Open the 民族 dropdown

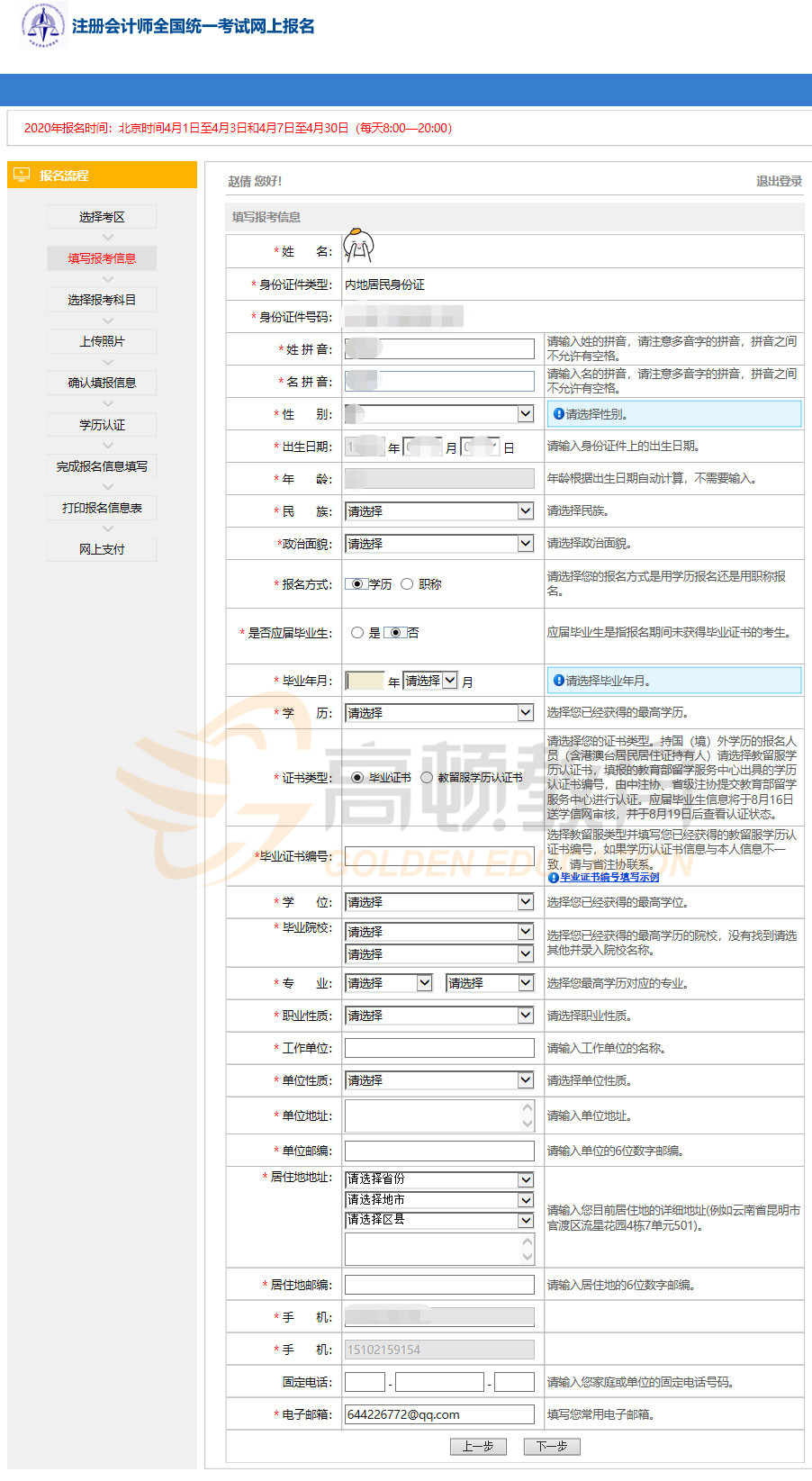pos(439,511)
